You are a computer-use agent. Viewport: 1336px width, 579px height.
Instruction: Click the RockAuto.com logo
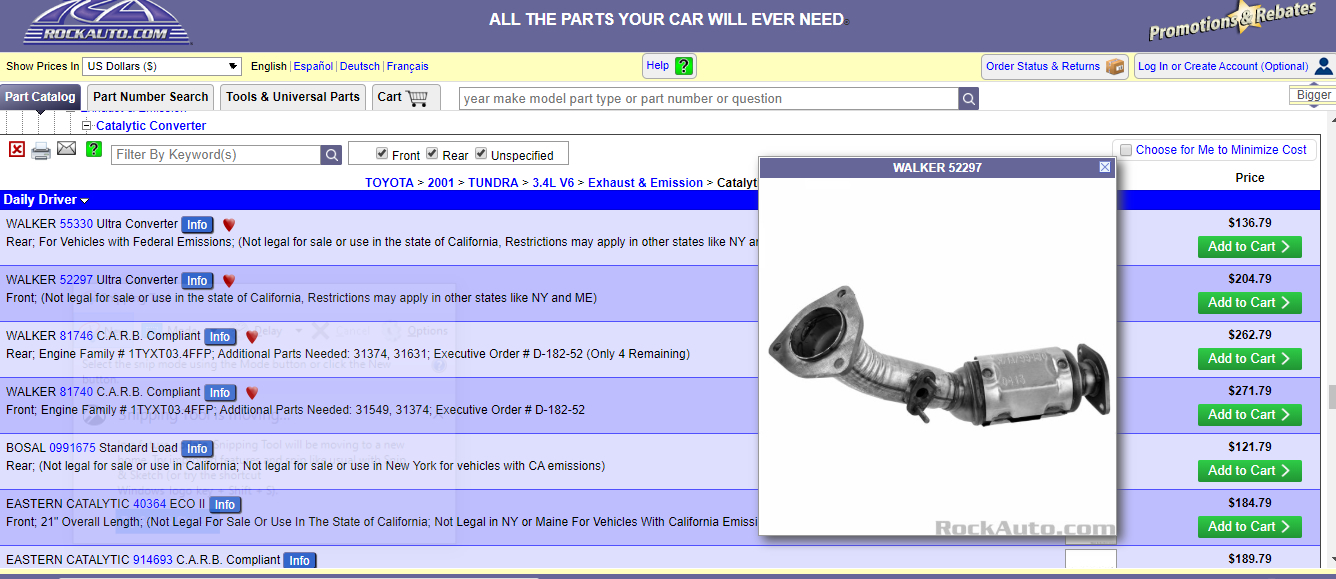[x=107, y=22]
